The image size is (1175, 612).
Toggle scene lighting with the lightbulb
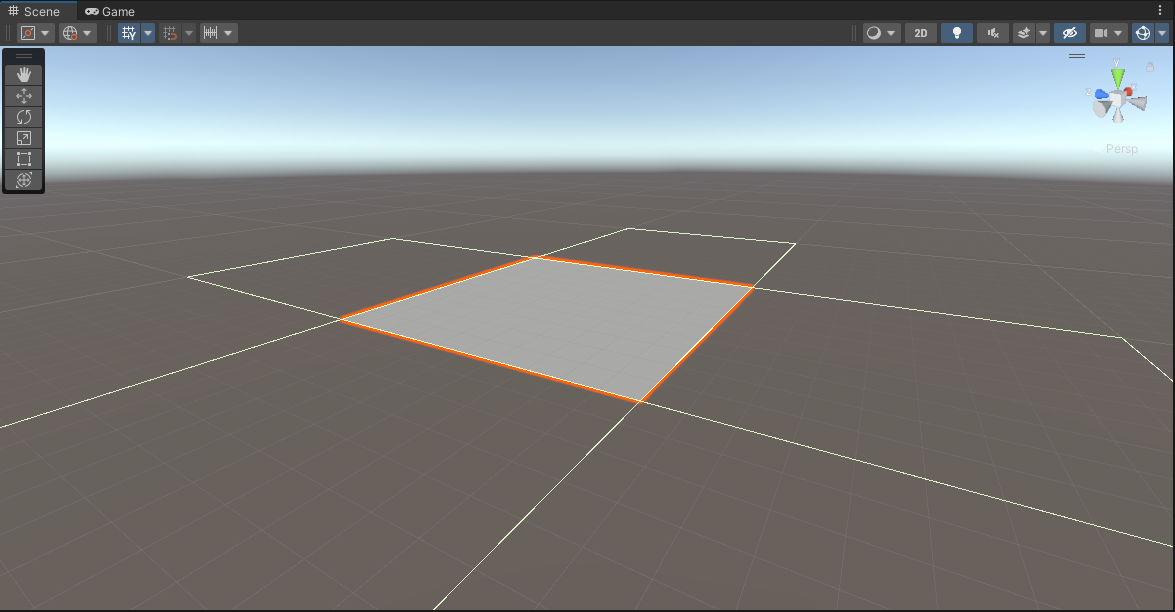click(956, 33)
